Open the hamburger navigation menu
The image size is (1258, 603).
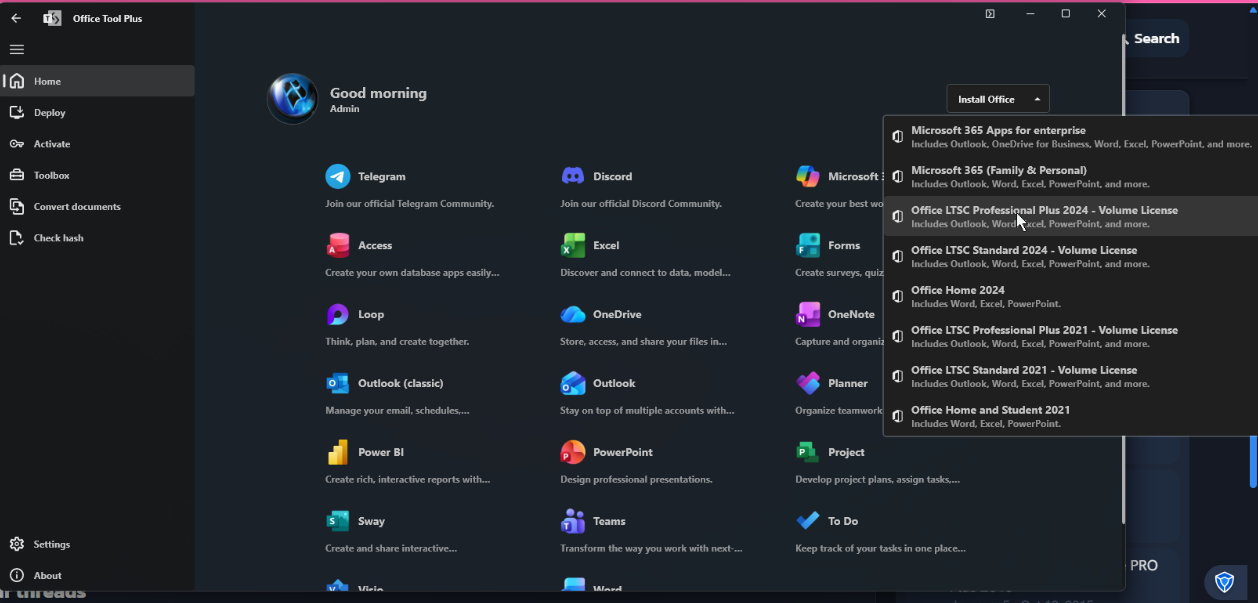tap(17, 49)
